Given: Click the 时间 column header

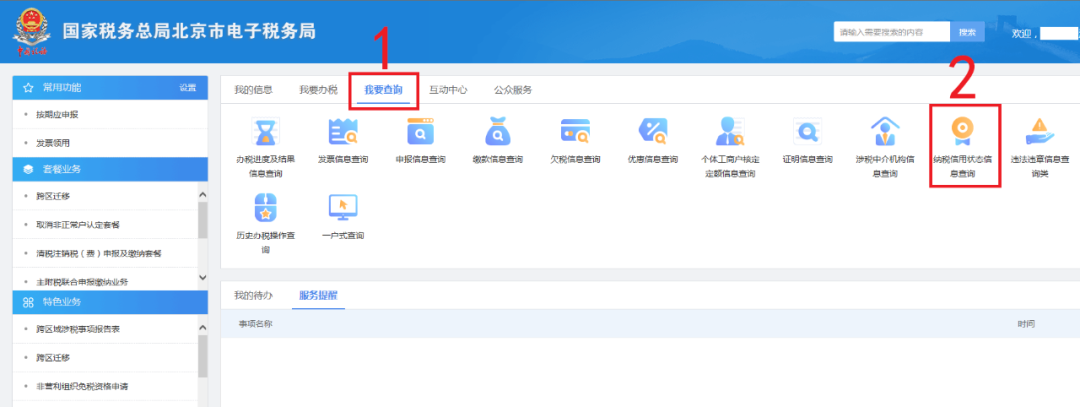Looking at the screenshot, I should (1026, 323).
